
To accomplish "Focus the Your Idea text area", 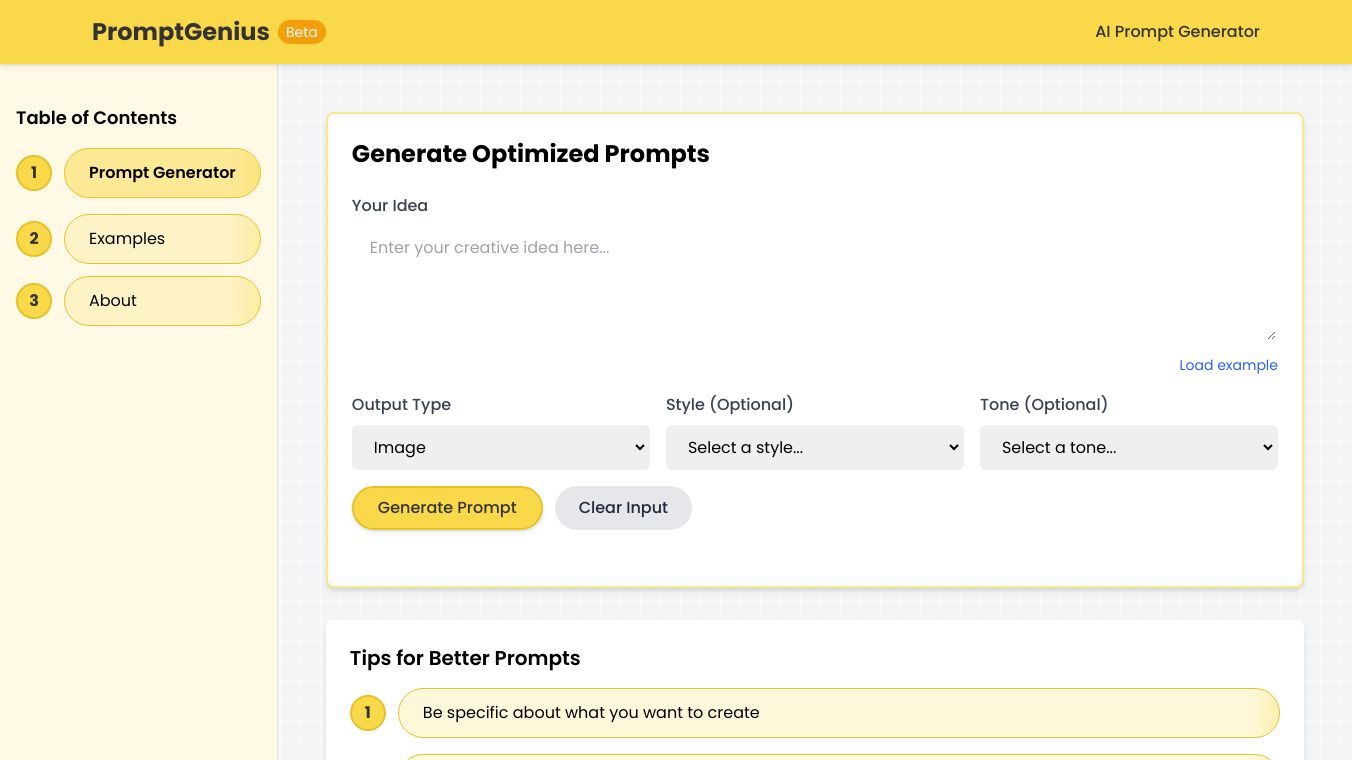I will 814,285.
